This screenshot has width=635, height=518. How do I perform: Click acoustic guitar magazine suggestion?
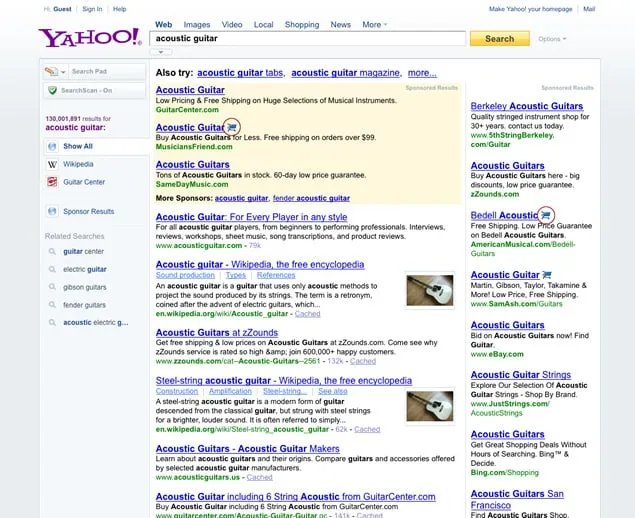[345, 73]
